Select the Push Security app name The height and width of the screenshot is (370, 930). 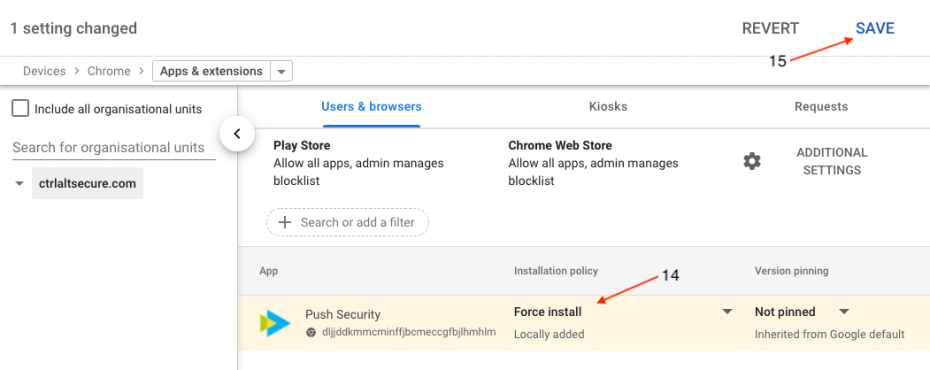click(343, 314)
